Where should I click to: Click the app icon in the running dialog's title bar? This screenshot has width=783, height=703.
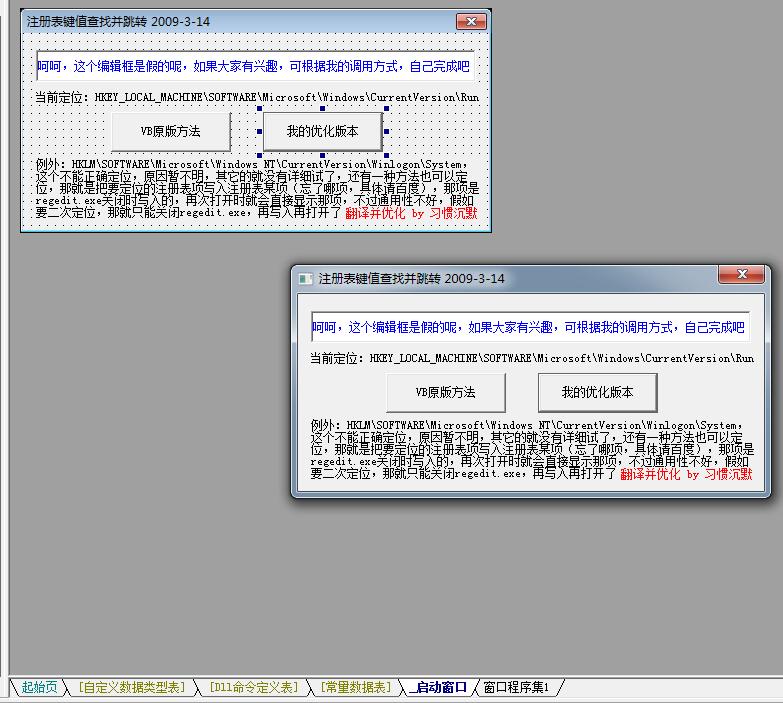(305, 279)
